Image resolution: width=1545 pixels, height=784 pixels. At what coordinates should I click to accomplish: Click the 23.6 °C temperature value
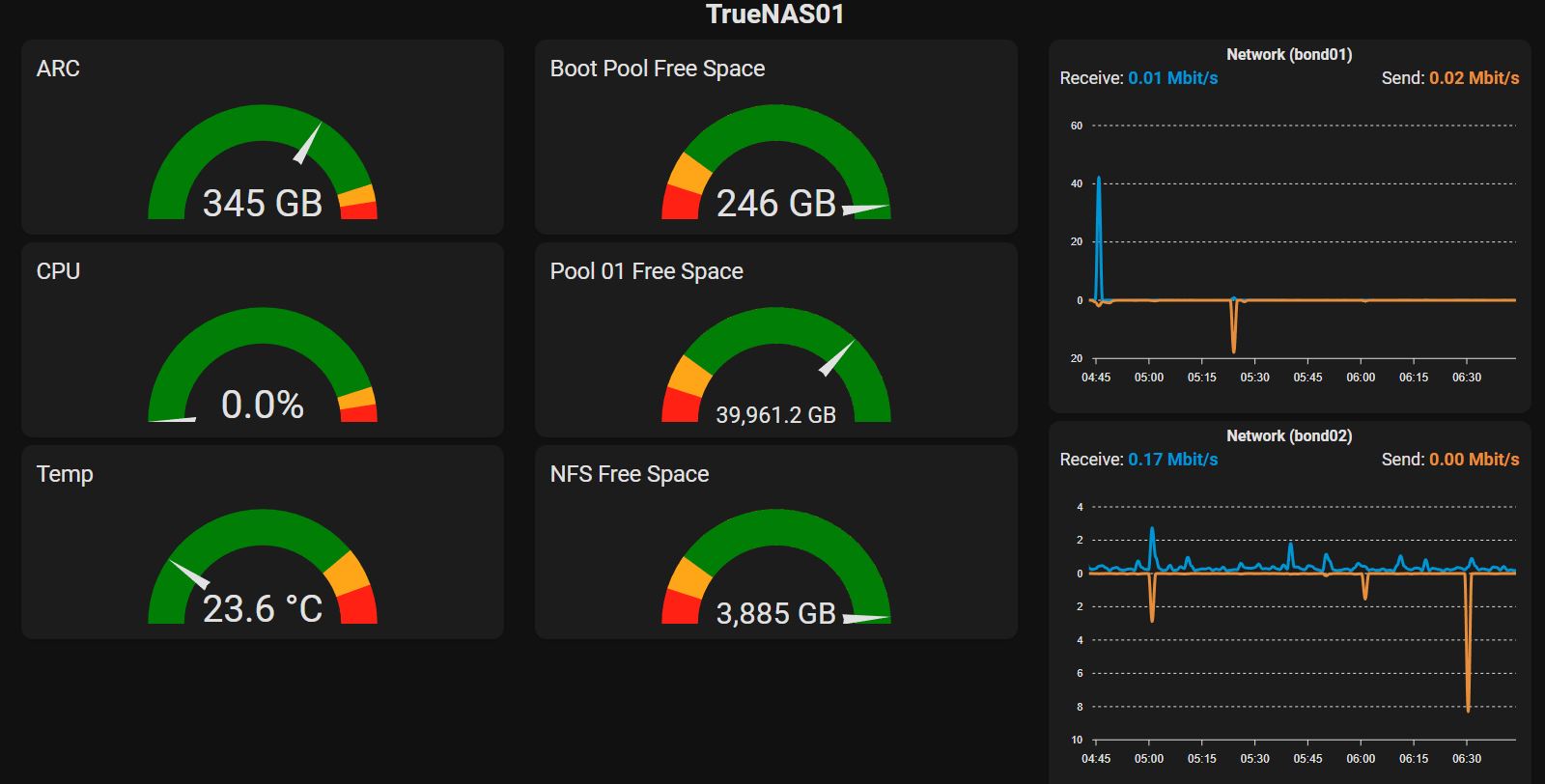[263, 608]
